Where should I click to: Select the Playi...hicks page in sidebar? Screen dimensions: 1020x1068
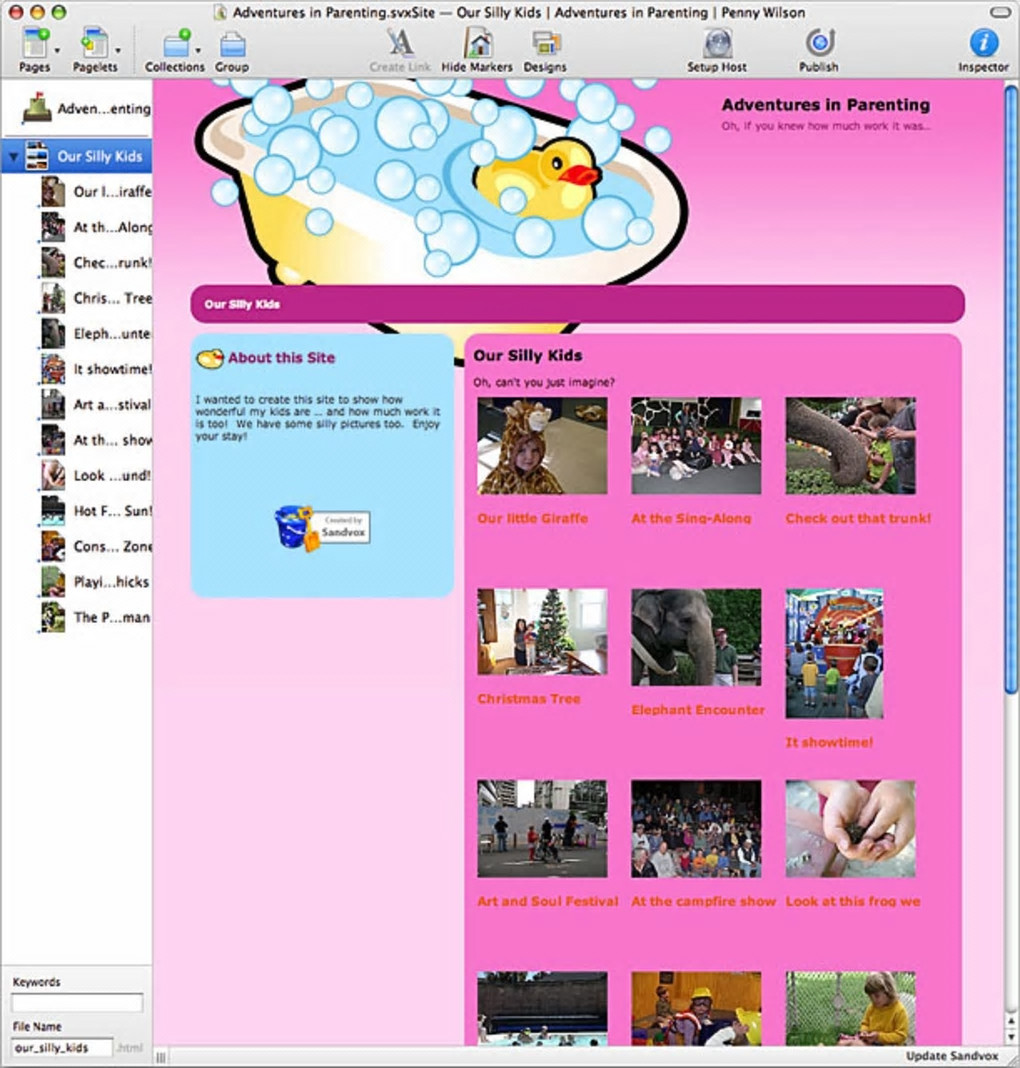point(95,581)
